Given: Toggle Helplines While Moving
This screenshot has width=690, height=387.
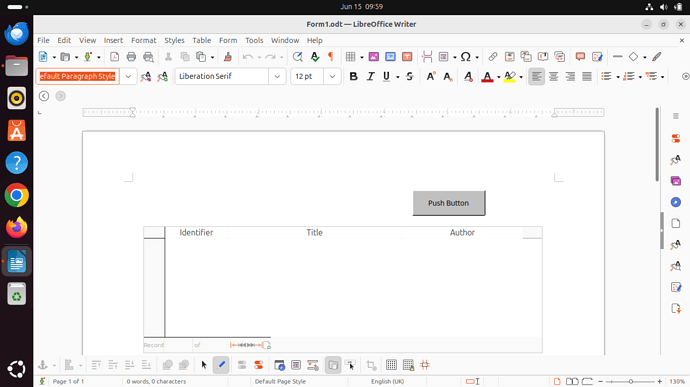Looking at the screenshot, I should [x=425, y=365].
